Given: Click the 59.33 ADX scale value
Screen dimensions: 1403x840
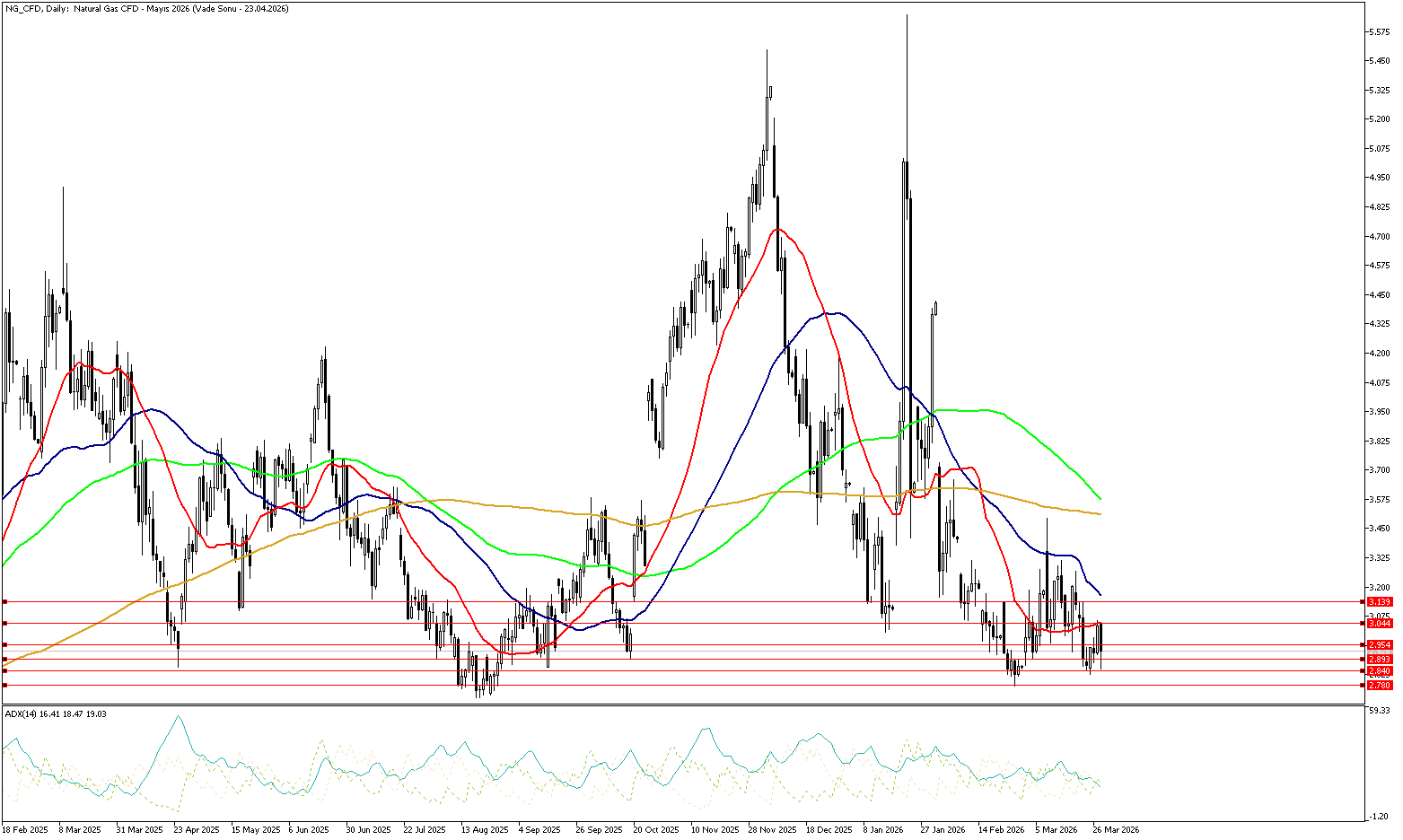Looking at the screenshot, I should [x=1381, y=711].
